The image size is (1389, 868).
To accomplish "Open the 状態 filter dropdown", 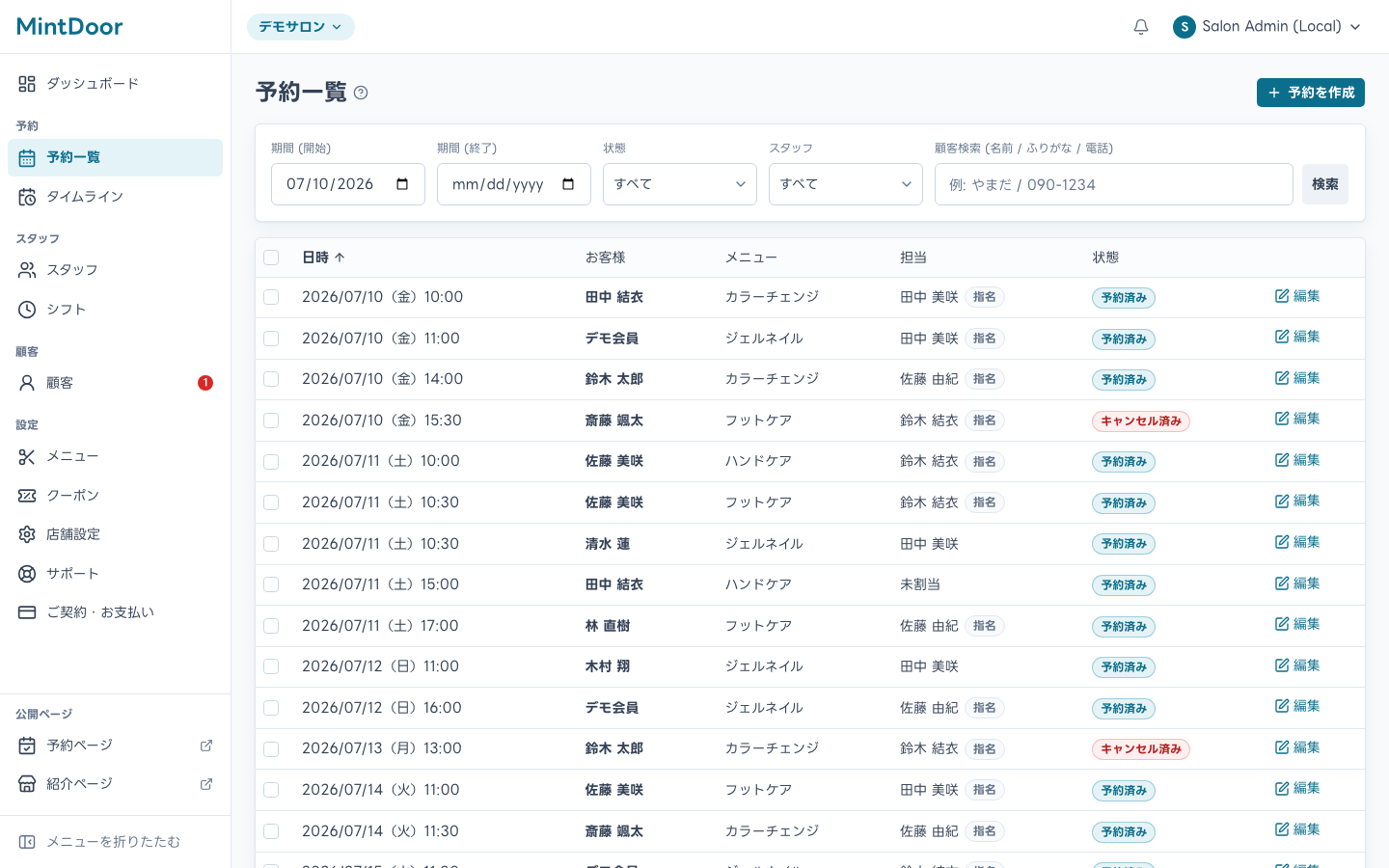I will point(680,184).
